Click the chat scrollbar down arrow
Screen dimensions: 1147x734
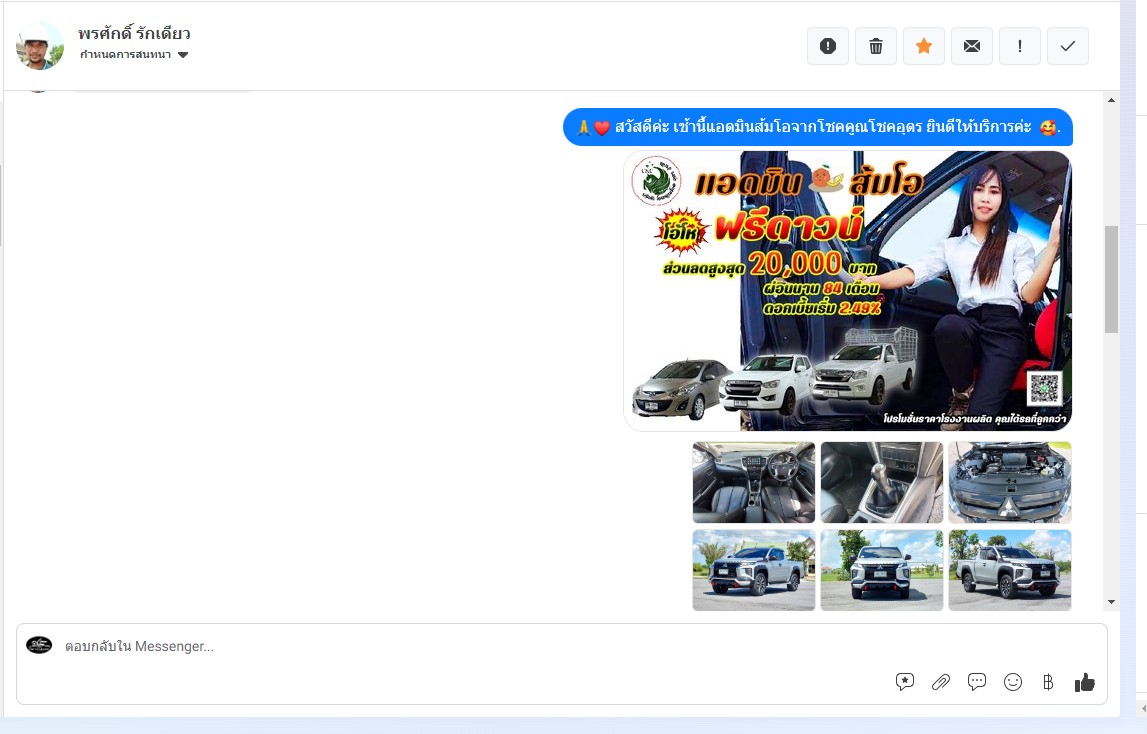tap(1111, 602)
